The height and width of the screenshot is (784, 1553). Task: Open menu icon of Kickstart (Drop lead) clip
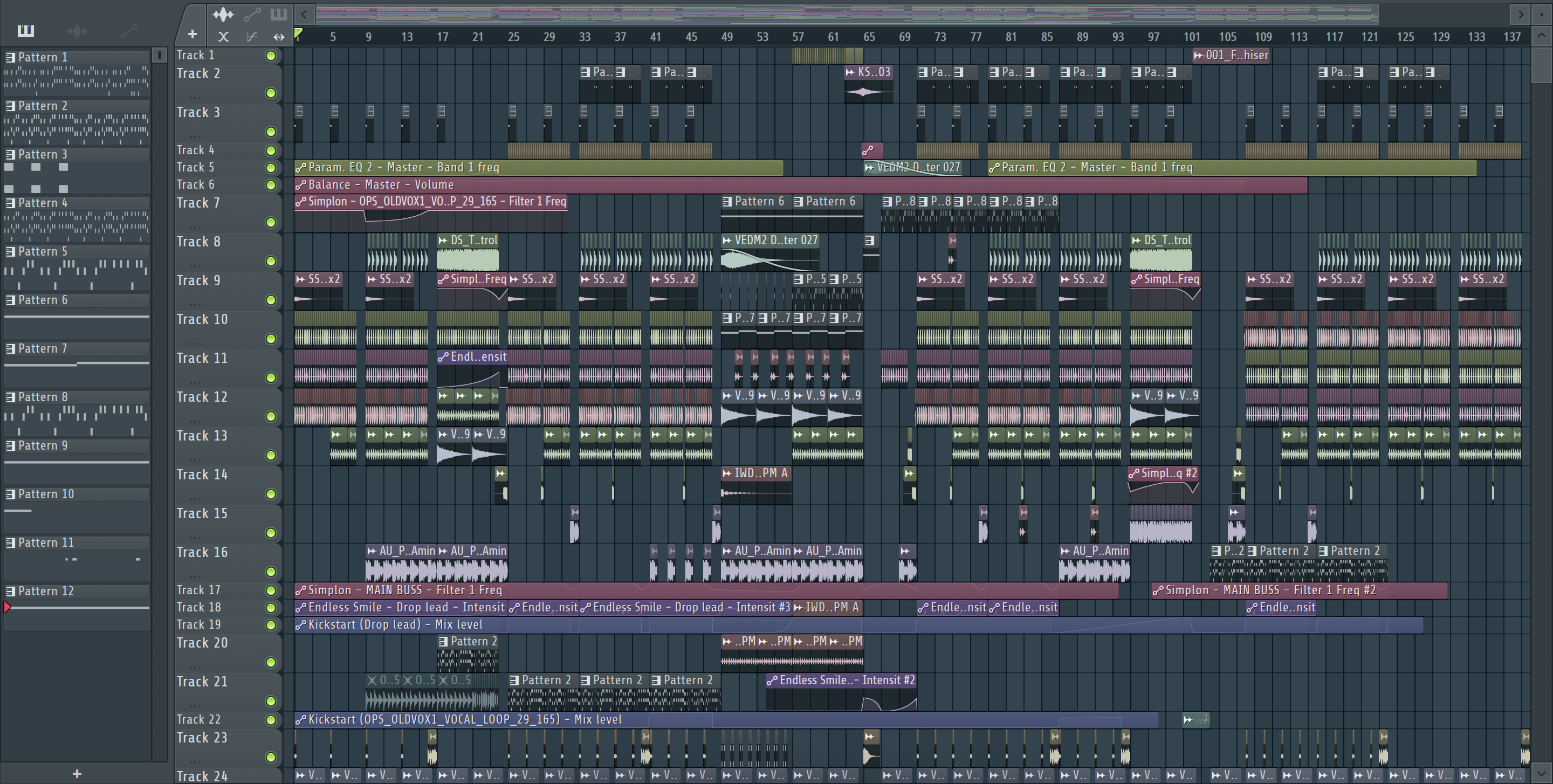pos(301,625)
